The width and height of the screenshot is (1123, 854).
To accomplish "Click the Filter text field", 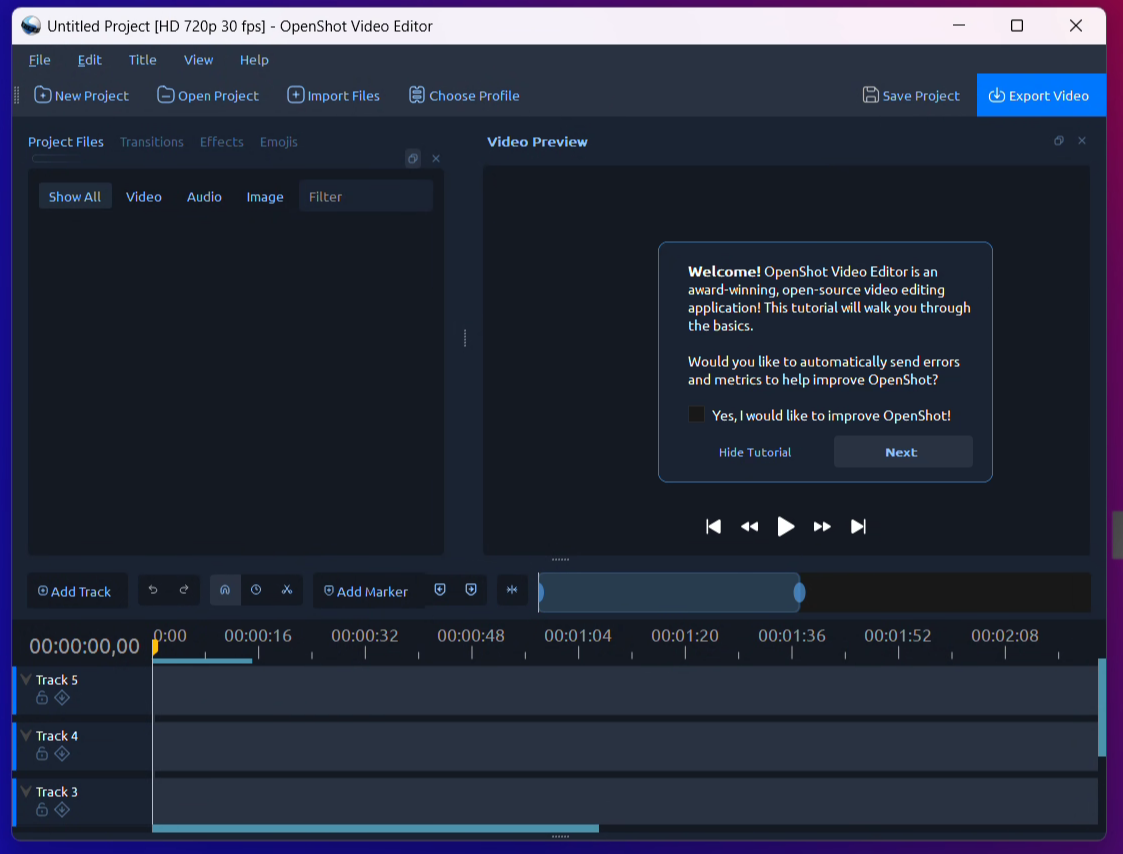I will click(x=366, y=196).
